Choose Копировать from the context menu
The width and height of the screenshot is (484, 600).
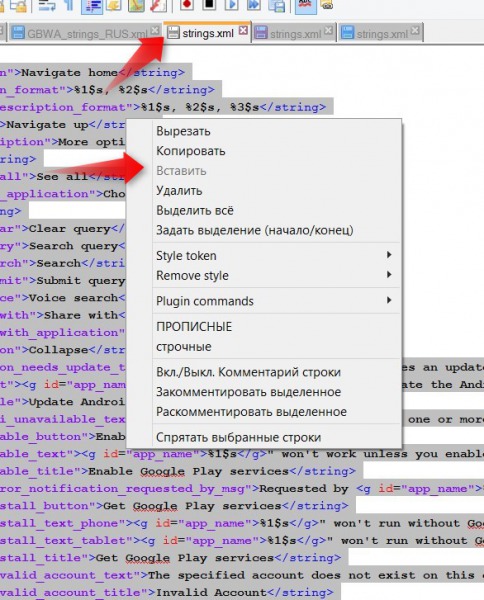pos(264,151)
